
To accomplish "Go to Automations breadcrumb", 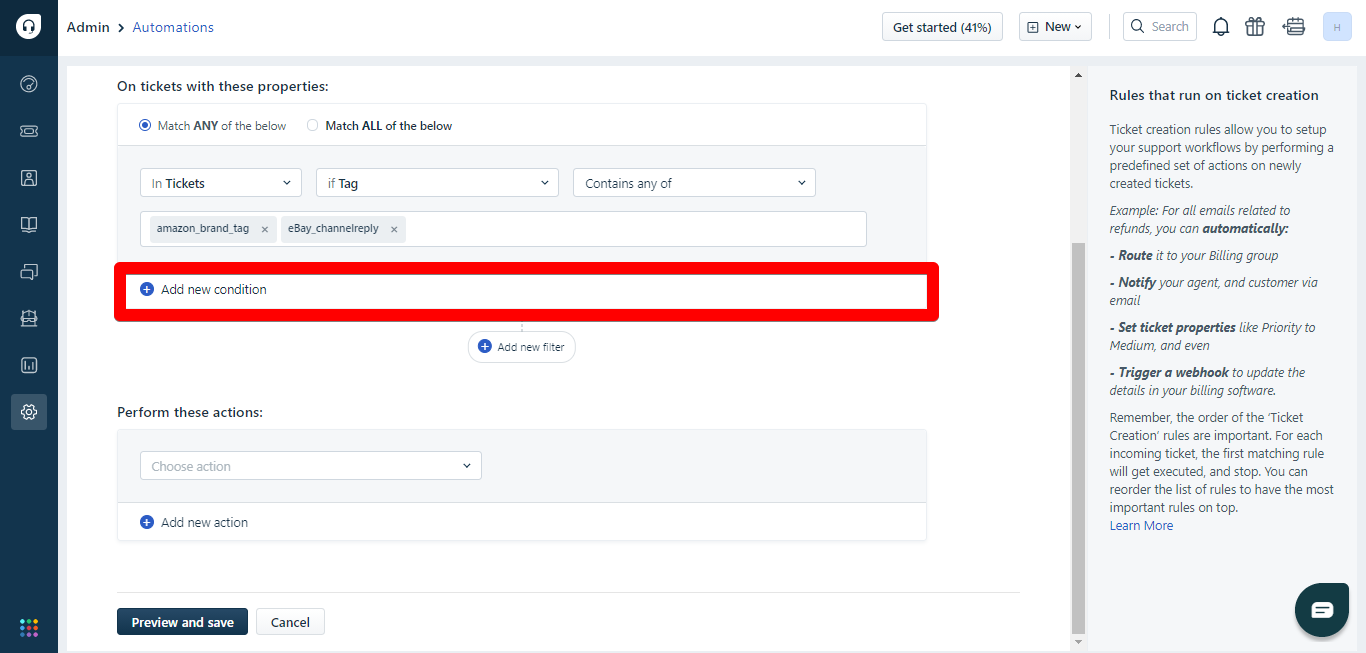I will coord(173,27).
